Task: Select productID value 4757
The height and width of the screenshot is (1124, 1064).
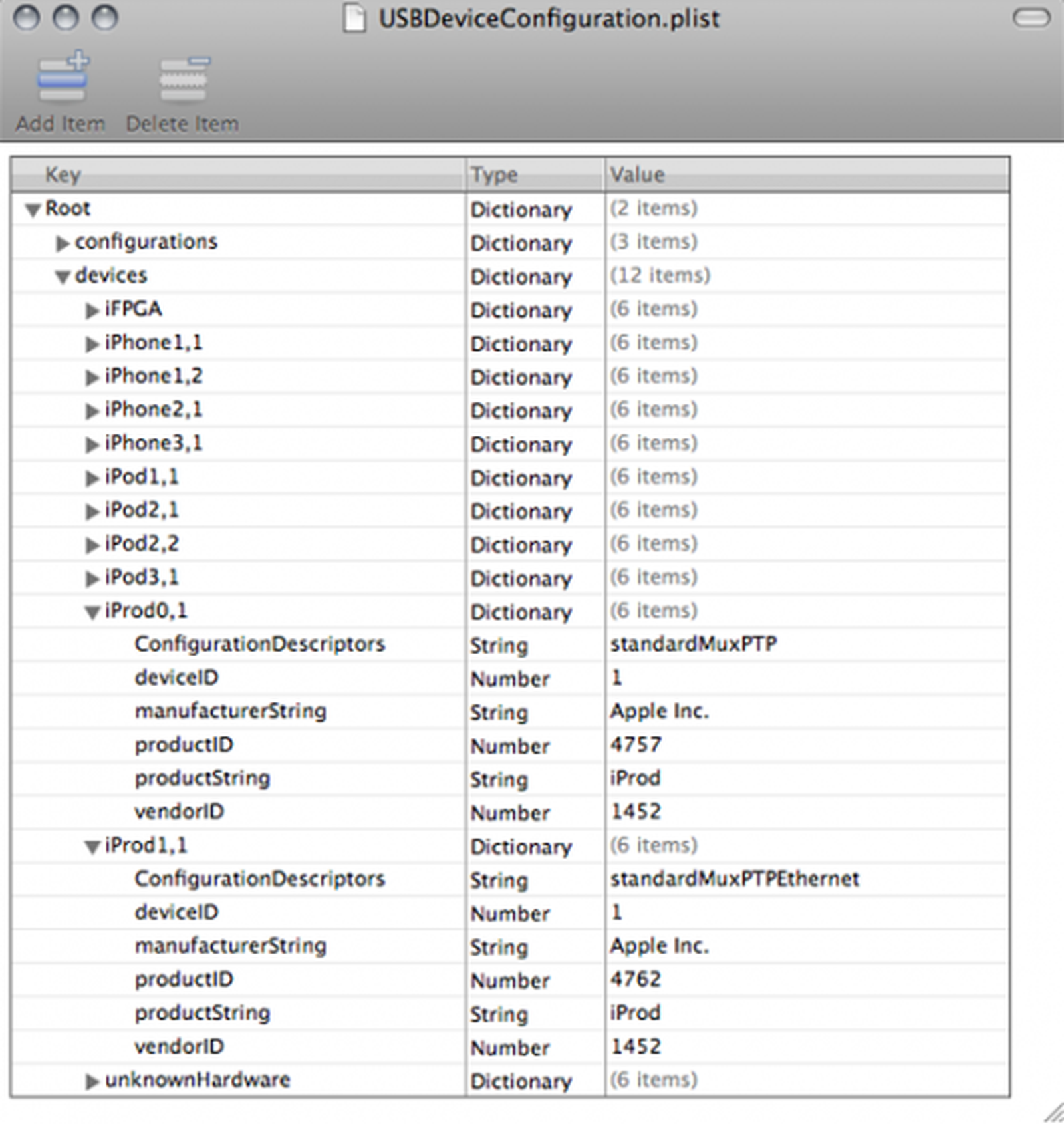Action: [636, 745]
